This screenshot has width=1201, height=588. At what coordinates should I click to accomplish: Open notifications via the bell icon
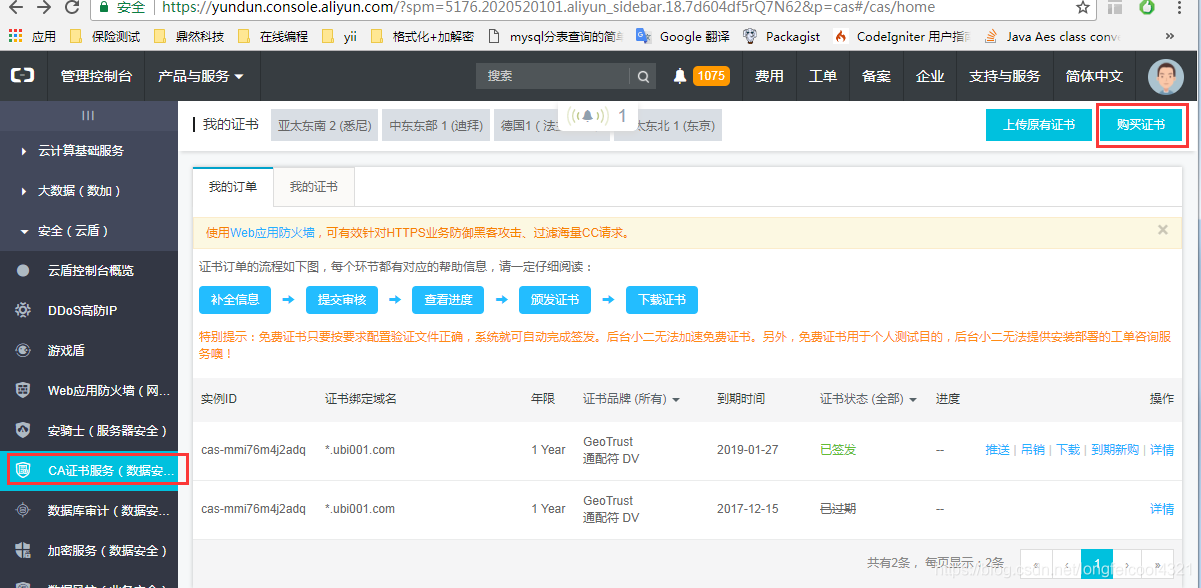point(680,76)
